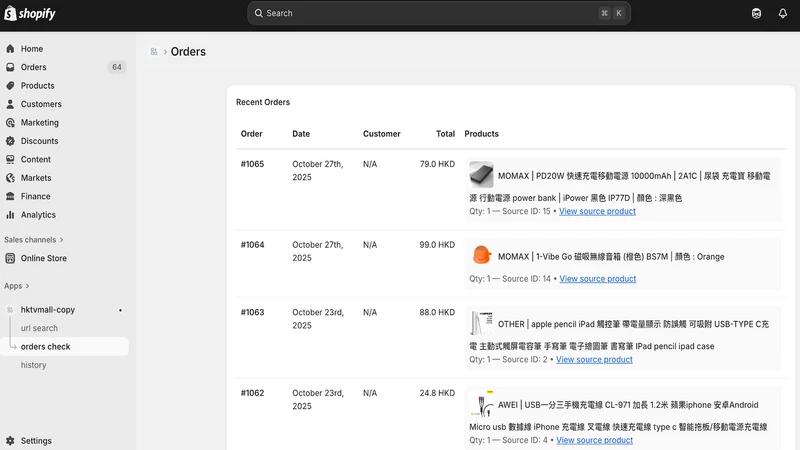800x450 pixels.
Task: Open the history page
Action: [34, 365]
